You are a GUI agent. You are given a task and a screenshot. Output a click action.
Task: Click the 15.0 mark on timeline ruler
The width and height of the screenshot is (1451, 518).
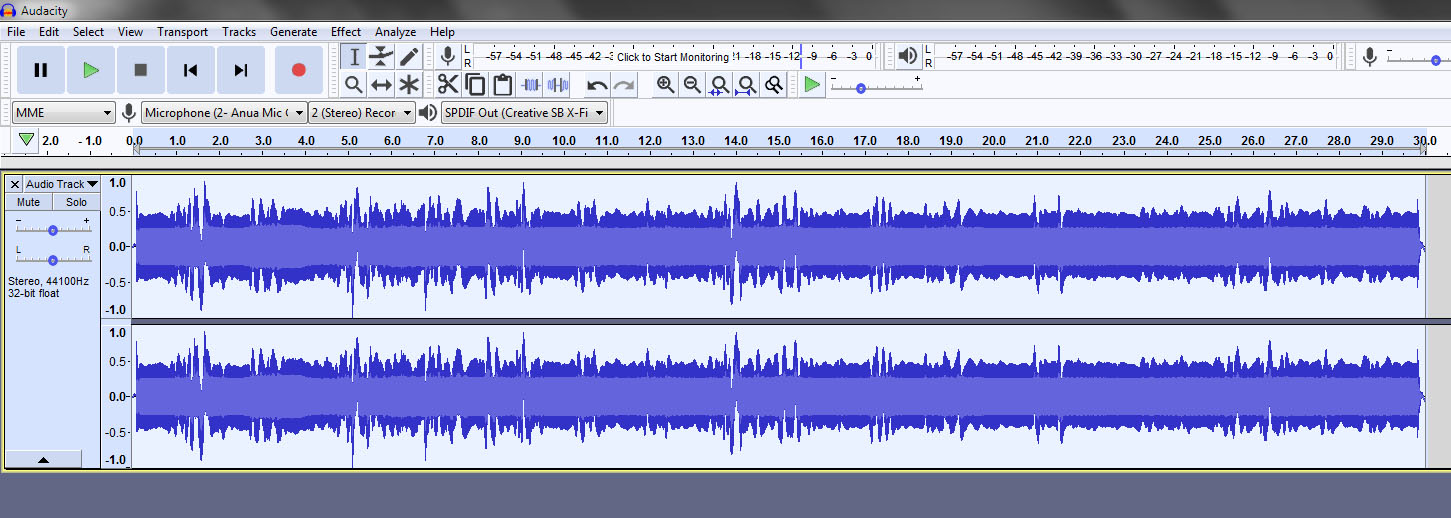[779, 142]
